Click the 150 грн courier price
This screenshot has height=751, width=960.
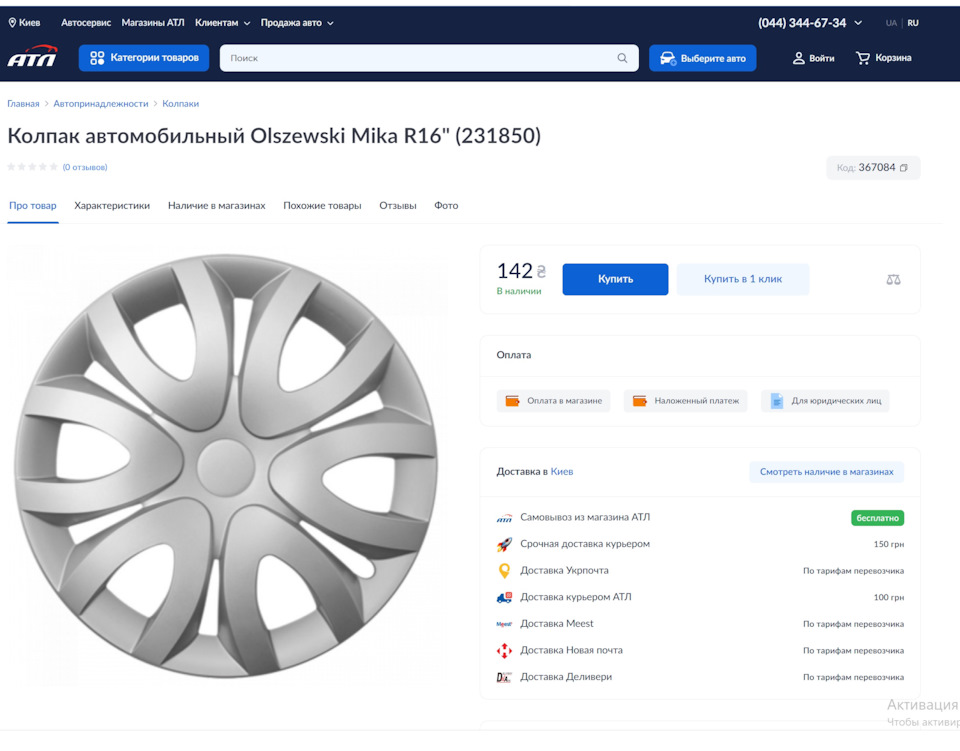click(x=888, y=544)
